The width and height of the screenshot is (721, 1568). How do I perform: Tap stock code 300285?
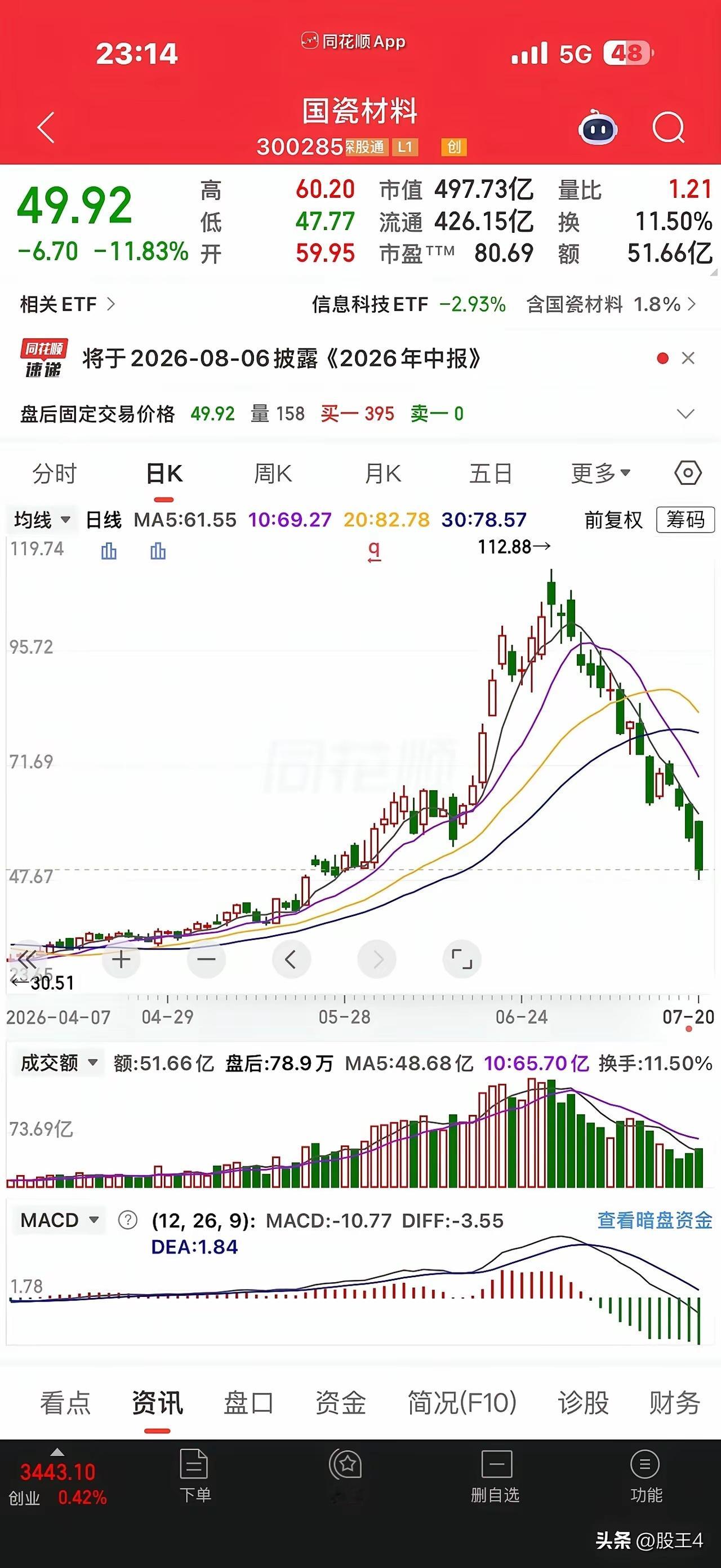tap(301, 147)
